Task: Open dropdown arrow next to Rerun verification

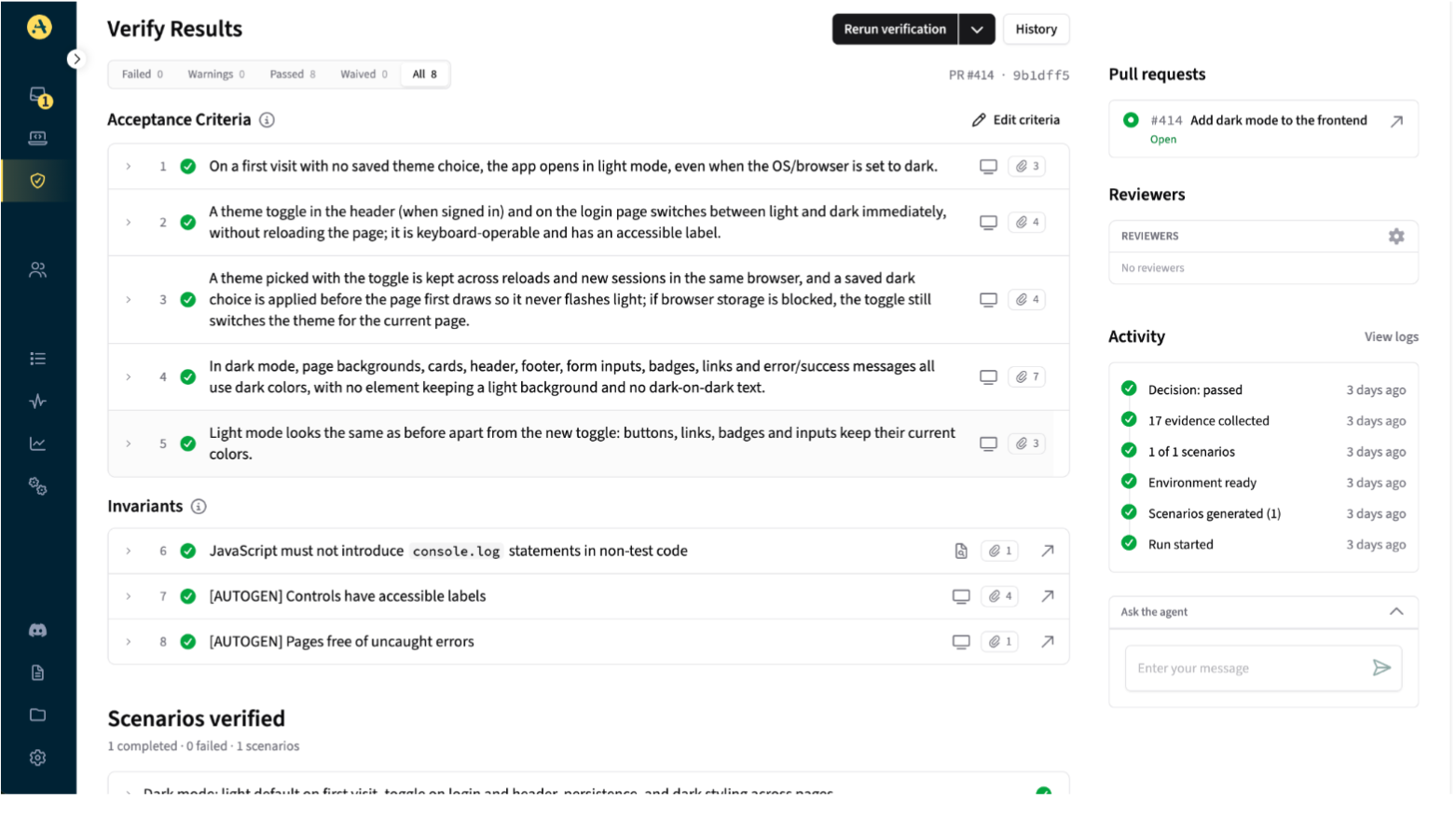Action: click(x=977, y=30)
